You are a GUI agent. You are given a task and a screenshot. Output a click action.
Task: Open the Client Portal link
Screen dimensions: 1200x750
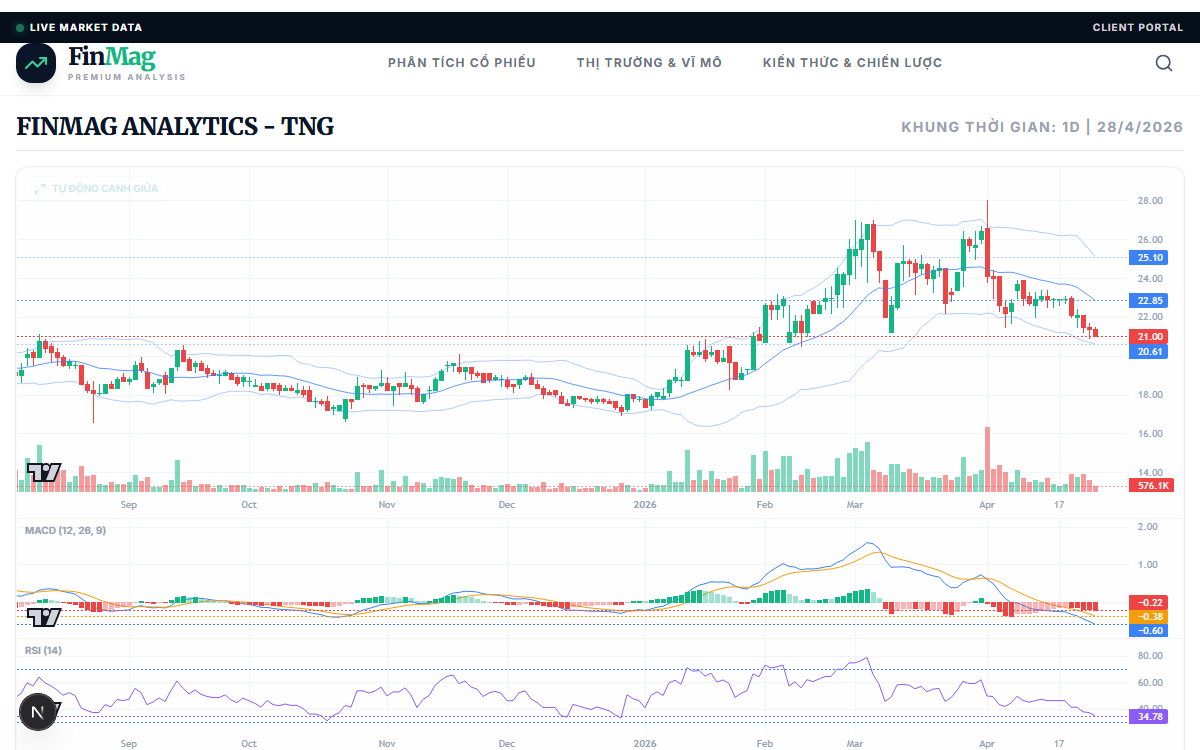pyautogui.click(x=1138, y=28)
